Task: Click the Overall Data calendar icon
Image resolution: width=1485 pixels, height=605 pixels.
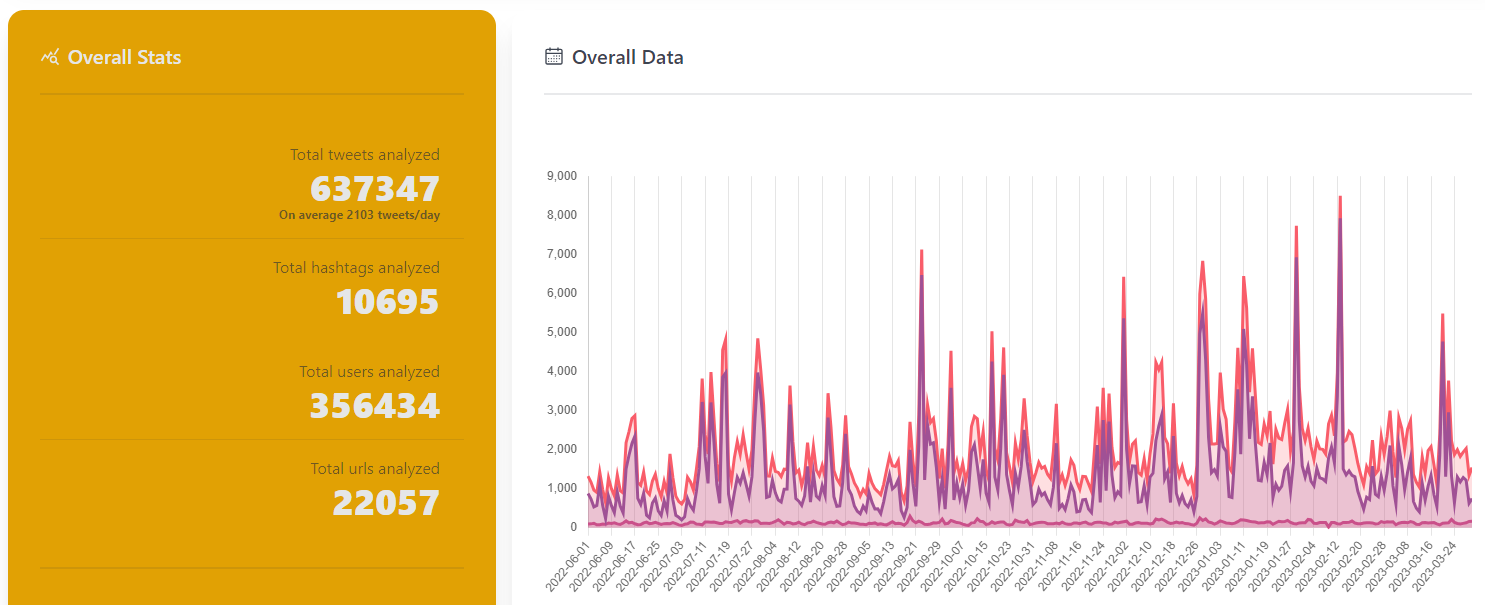Action: 553,56
